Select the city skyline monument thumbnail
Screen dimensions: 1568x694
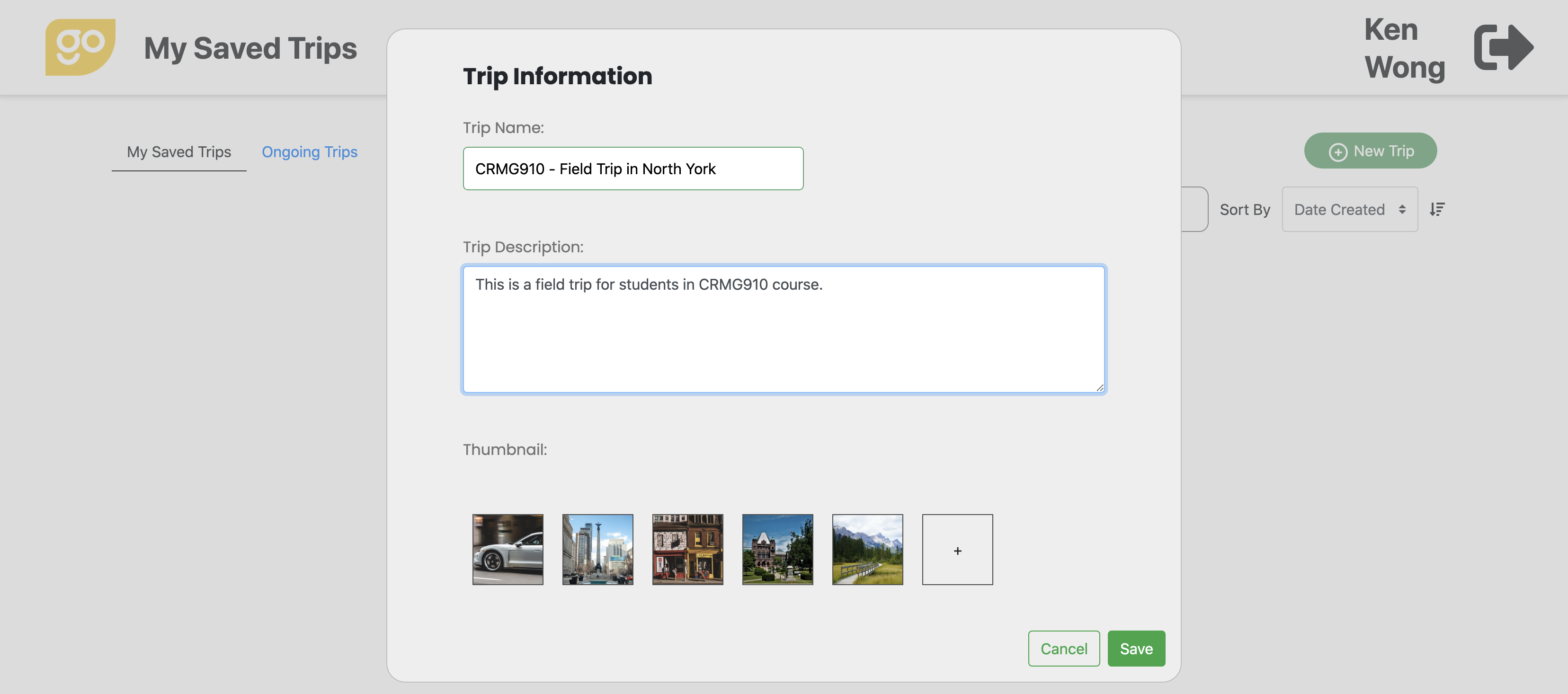coord(598,550)
